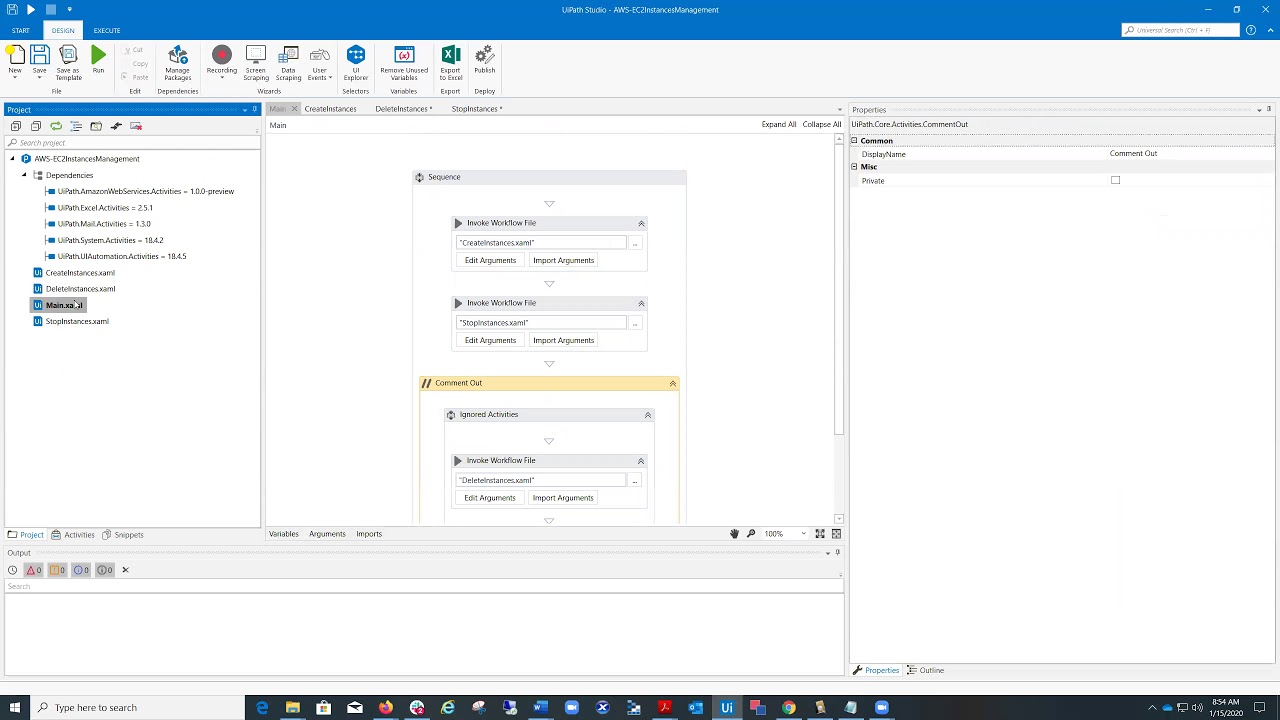Open UI Explorer
The height and width of the screenshot is (720, 1280).
tap(355, 62)
